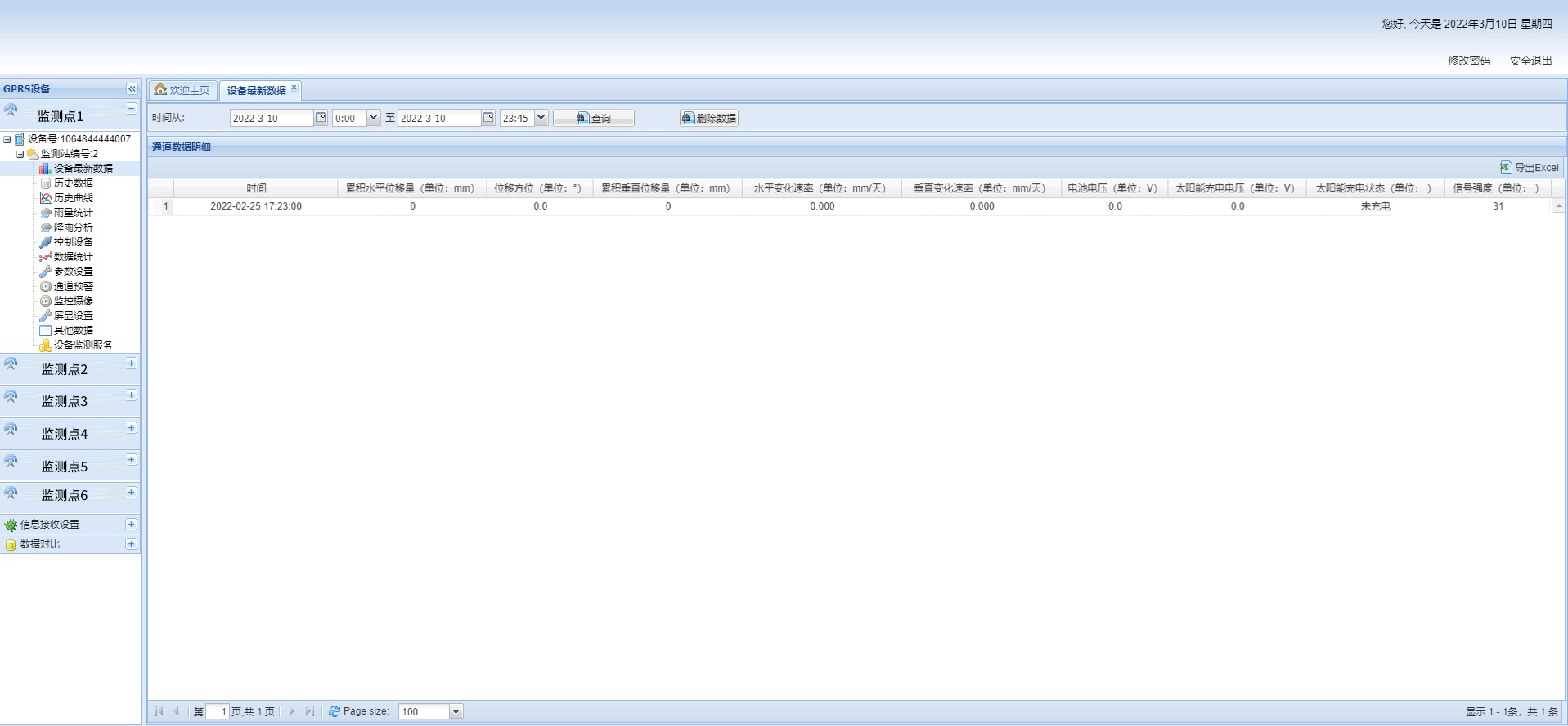
Task: Expand the 监测点4 section
Action: [x=131, y=428]
